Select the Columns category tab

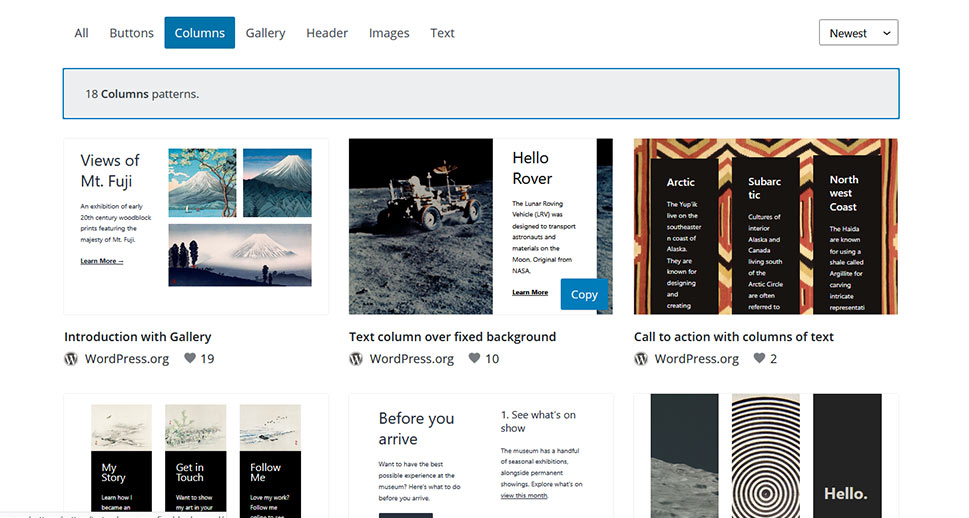pyautogui.click(x=200, y=33)
